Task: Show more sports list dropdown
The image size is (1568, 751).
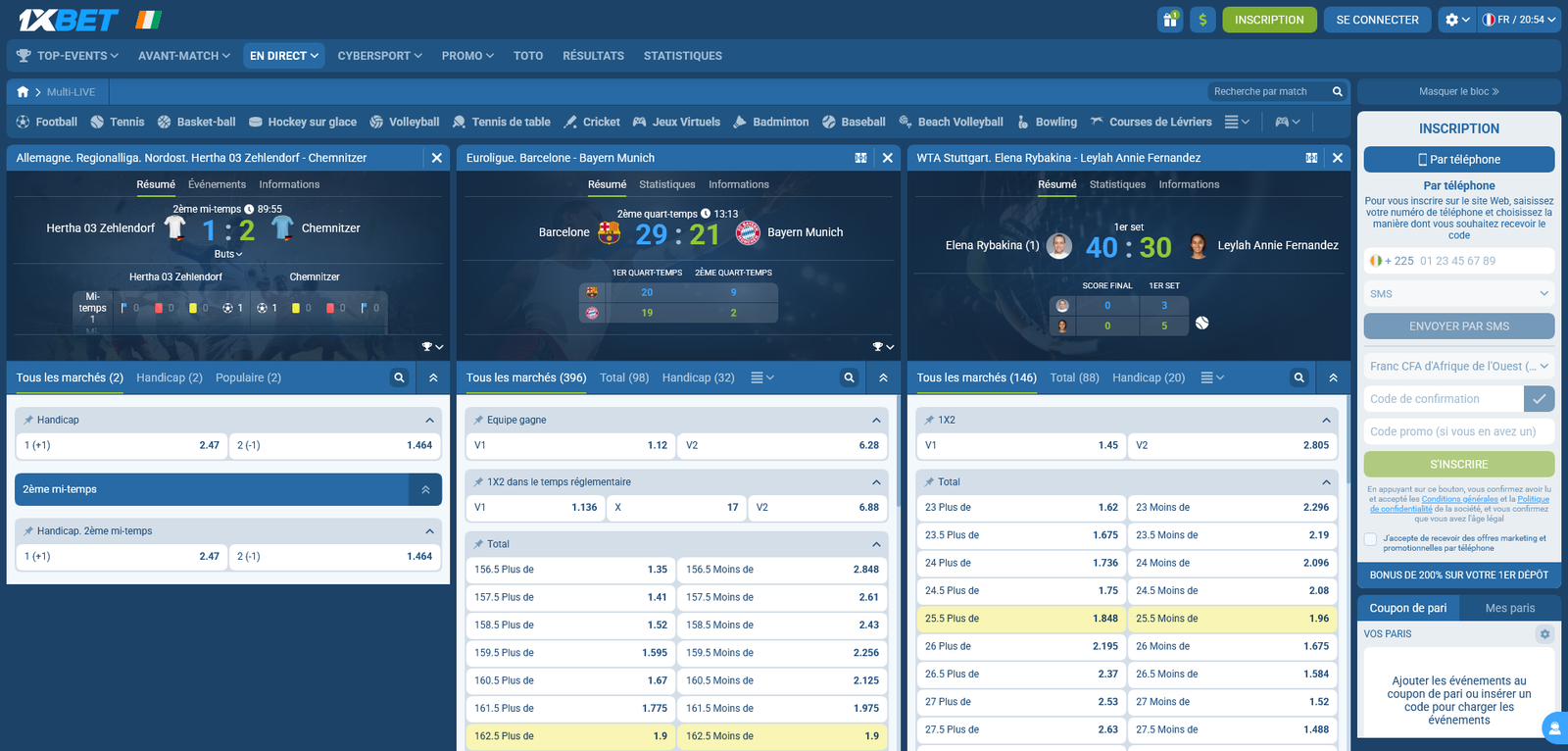Action: click(1239, 122)
